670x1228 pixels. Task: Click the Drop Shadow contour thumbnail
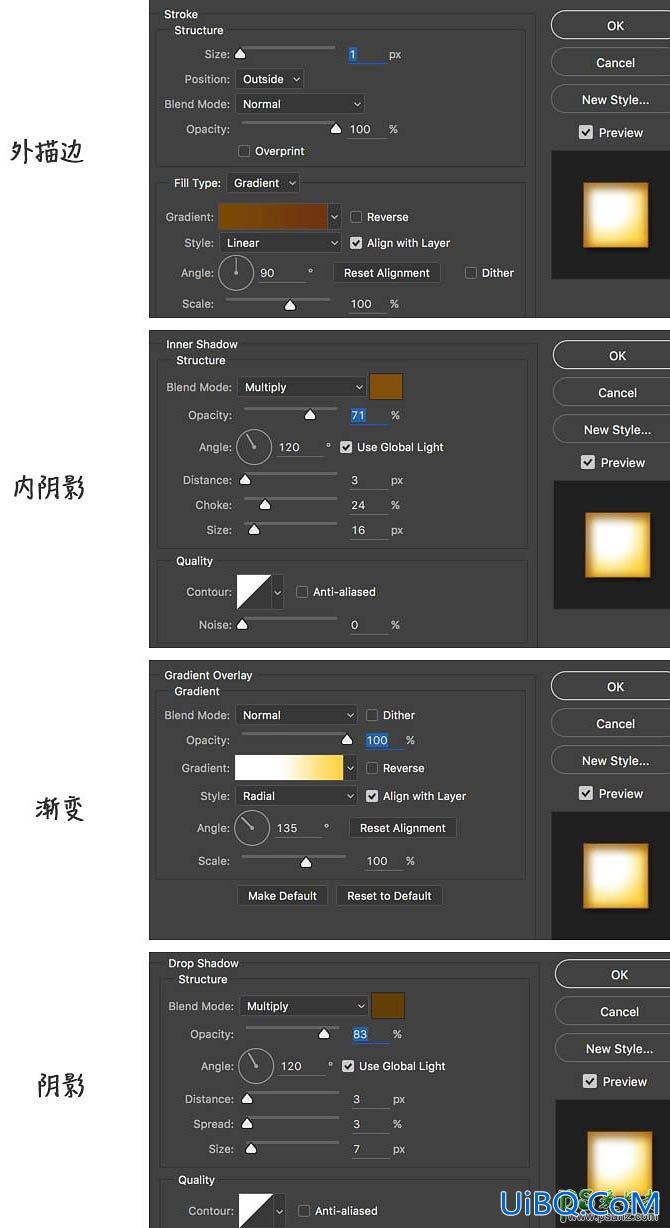[x=255, y=1210]
